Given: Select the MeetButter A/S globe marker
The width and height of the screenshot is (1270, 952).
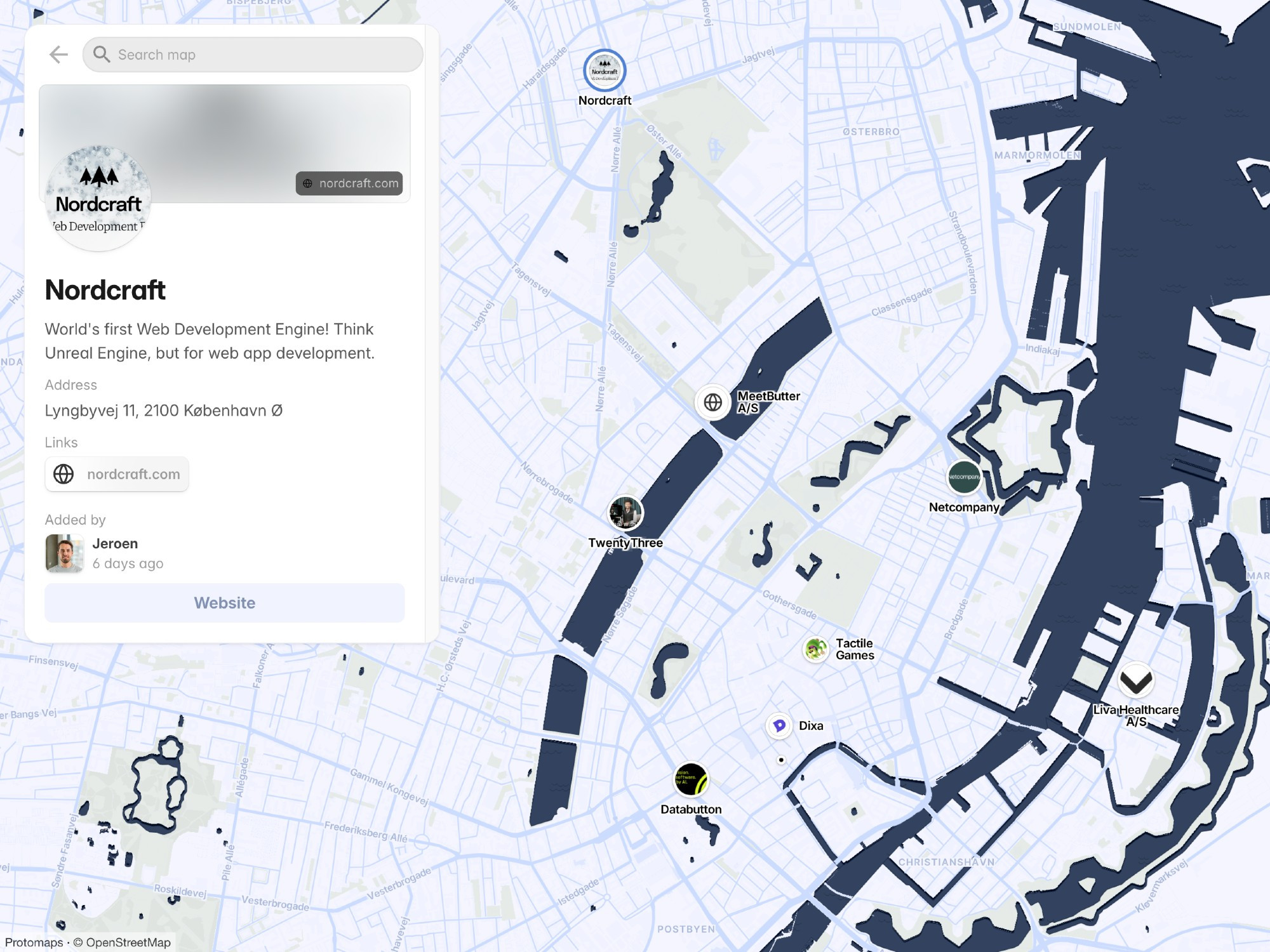Looking at the screenshot, I should (x=712, y=402).
